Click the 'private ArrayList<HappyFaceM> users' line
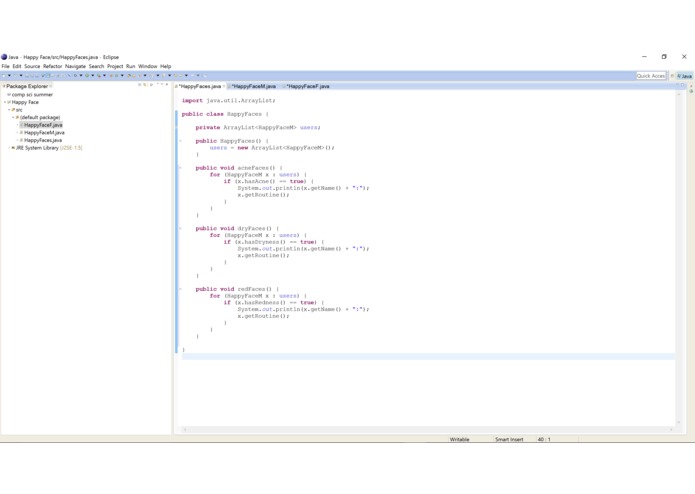695x494 pixels. pos(258,128)
